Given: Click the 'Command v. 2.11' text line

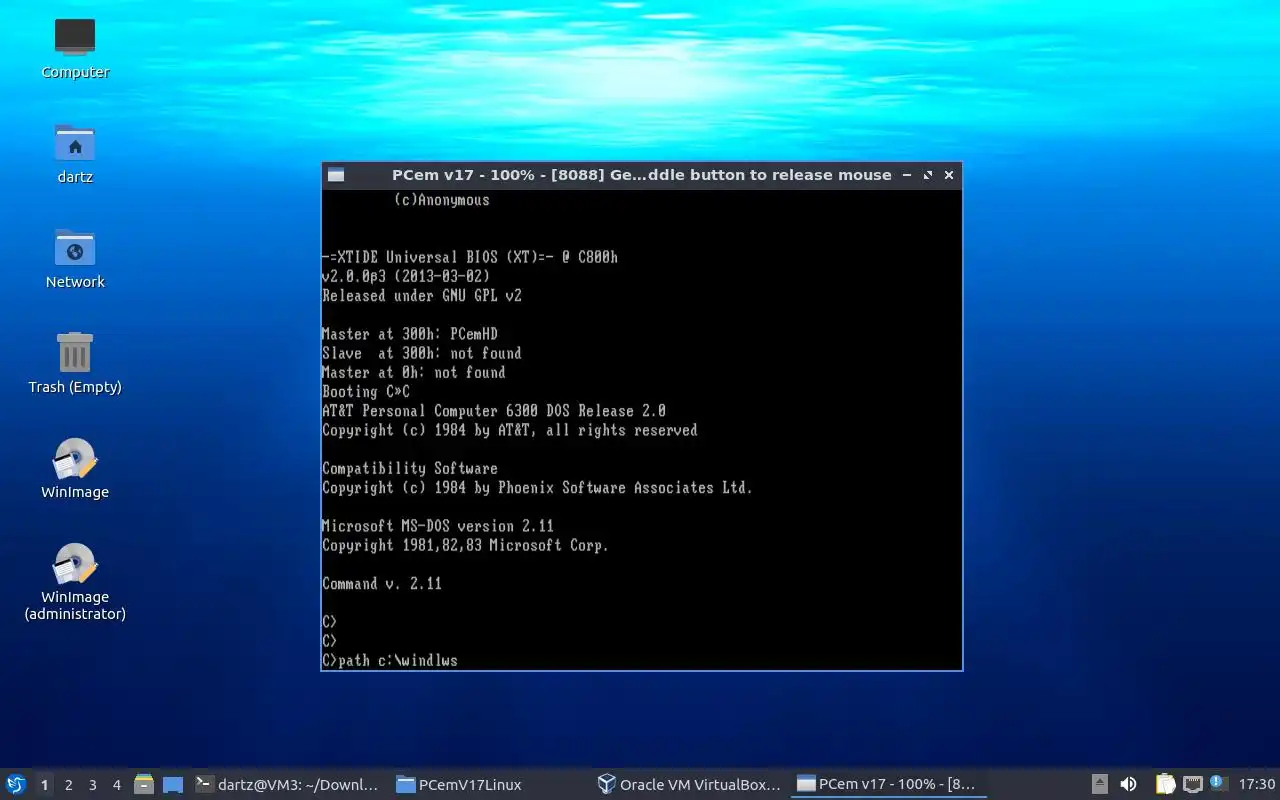Looking at the screenshot, I should [x=382, y=583].
